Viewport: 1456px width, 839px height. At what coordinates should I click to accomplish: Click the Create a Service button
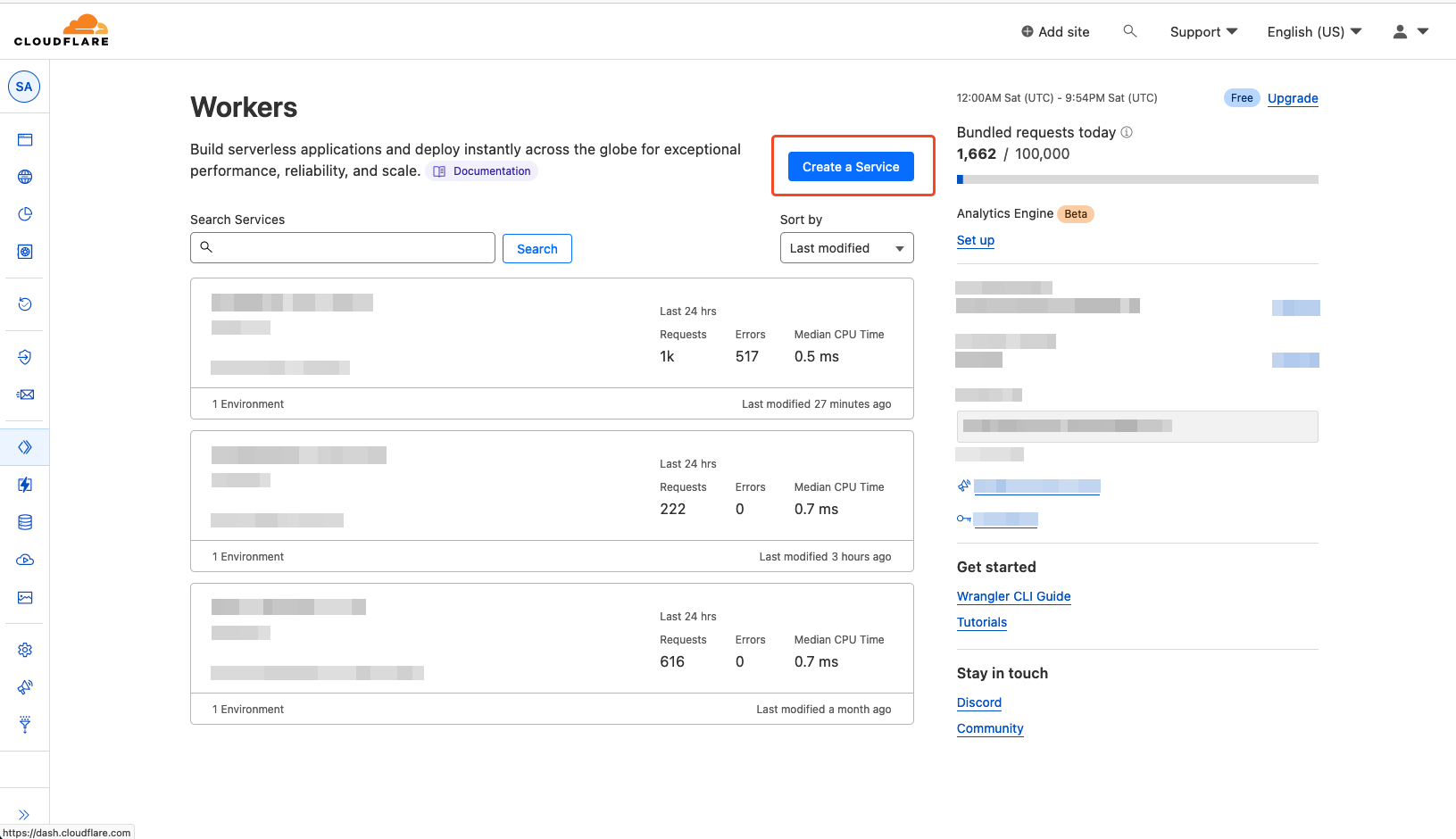click(851, 166)
